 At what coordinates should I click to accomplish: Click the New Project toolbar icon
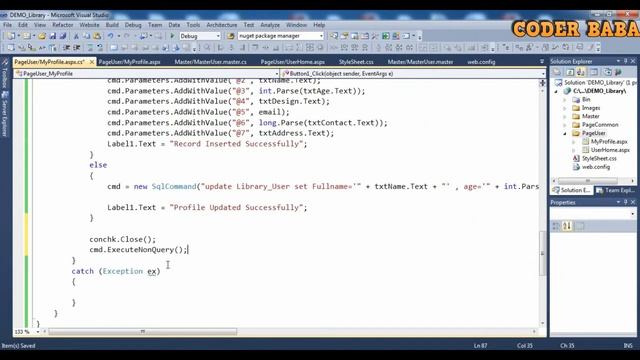(x=11, y=36)
